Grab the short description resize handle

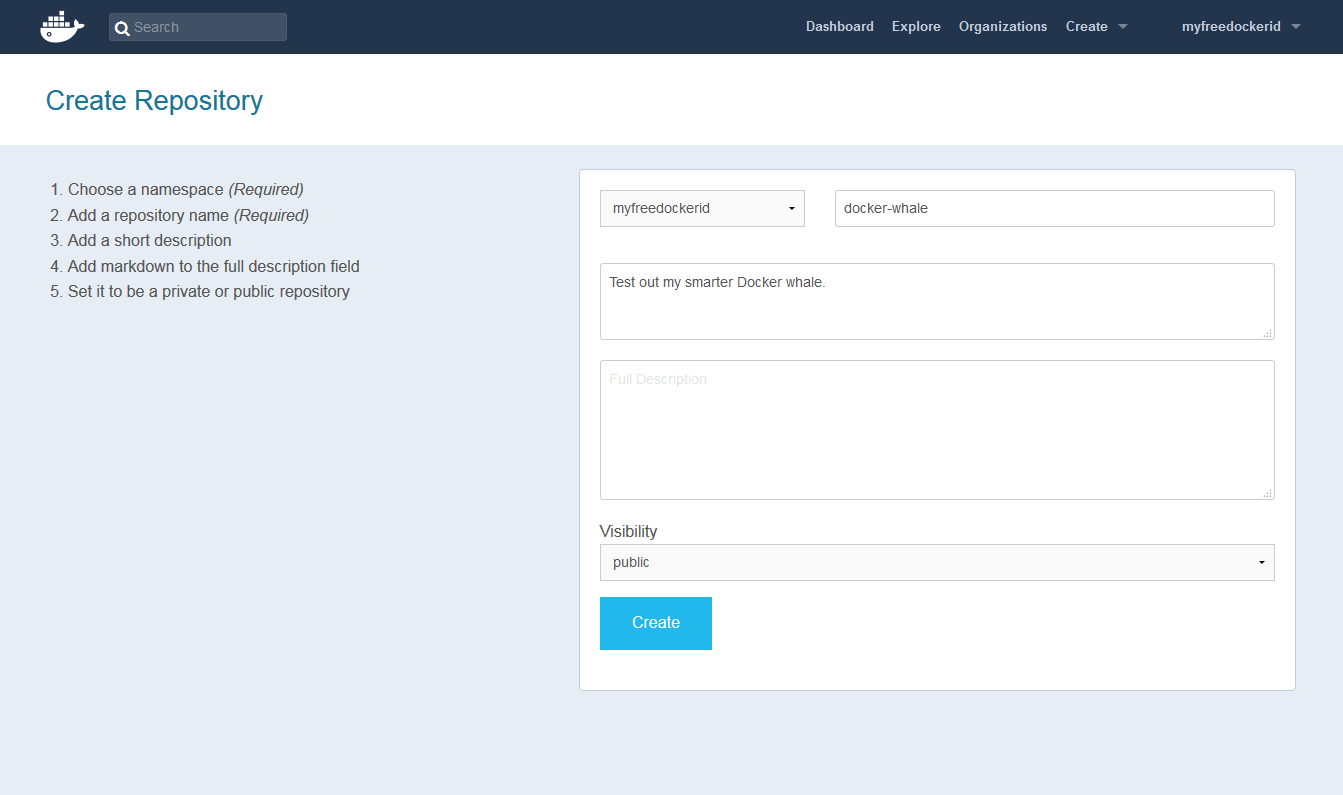[1267, 333]
